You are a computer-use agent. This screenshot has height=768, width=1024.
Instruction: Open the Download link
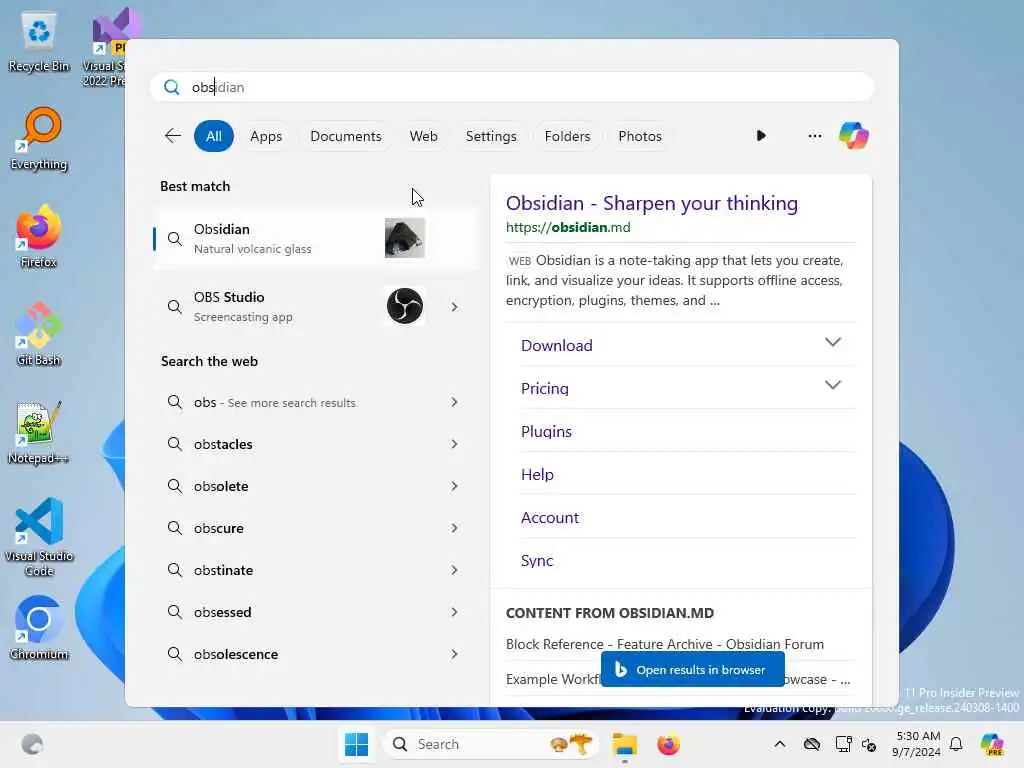tap(556, 345)
